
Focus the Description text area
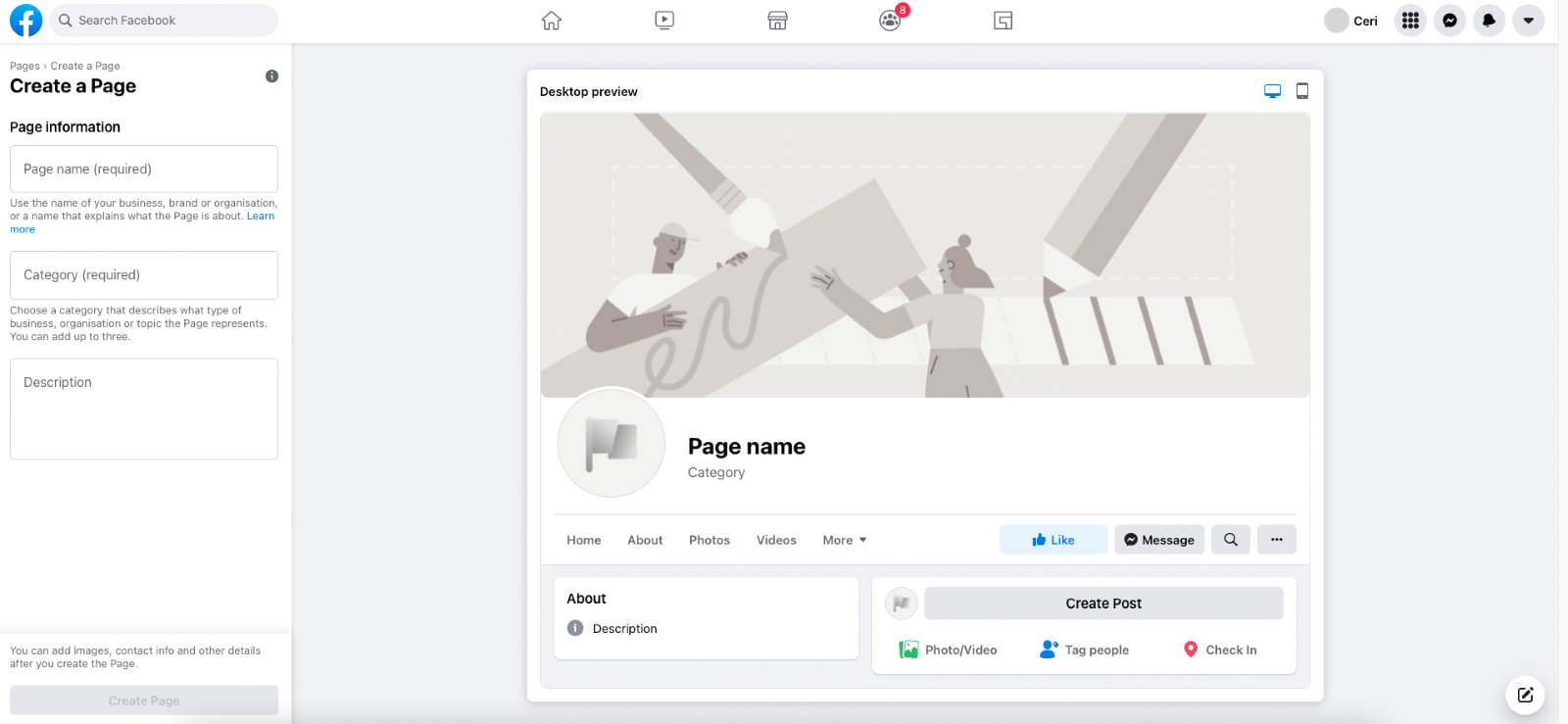[x=144, y=409]
